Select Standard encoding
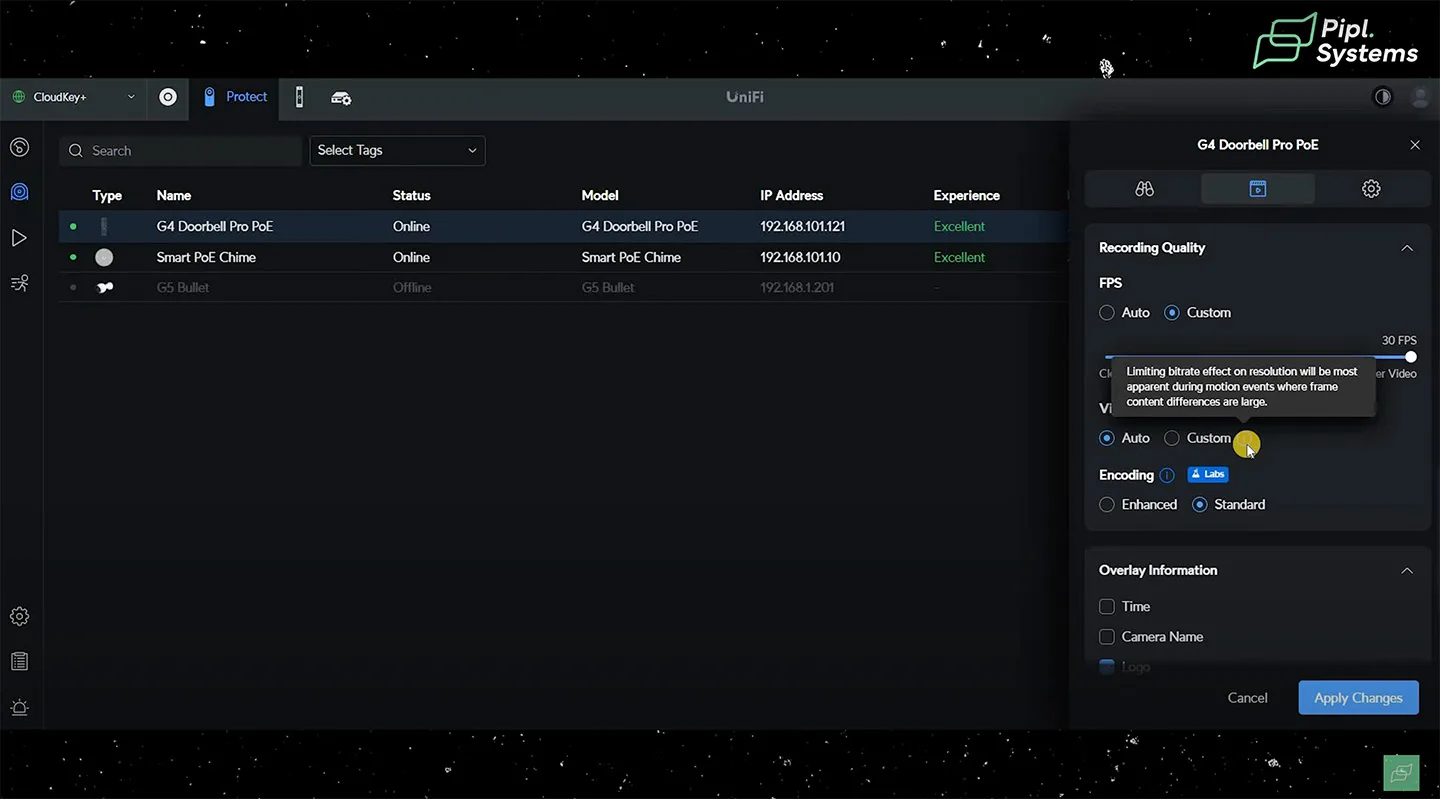This screenshot has width=1440, height=799. (x=1200, y=505)
